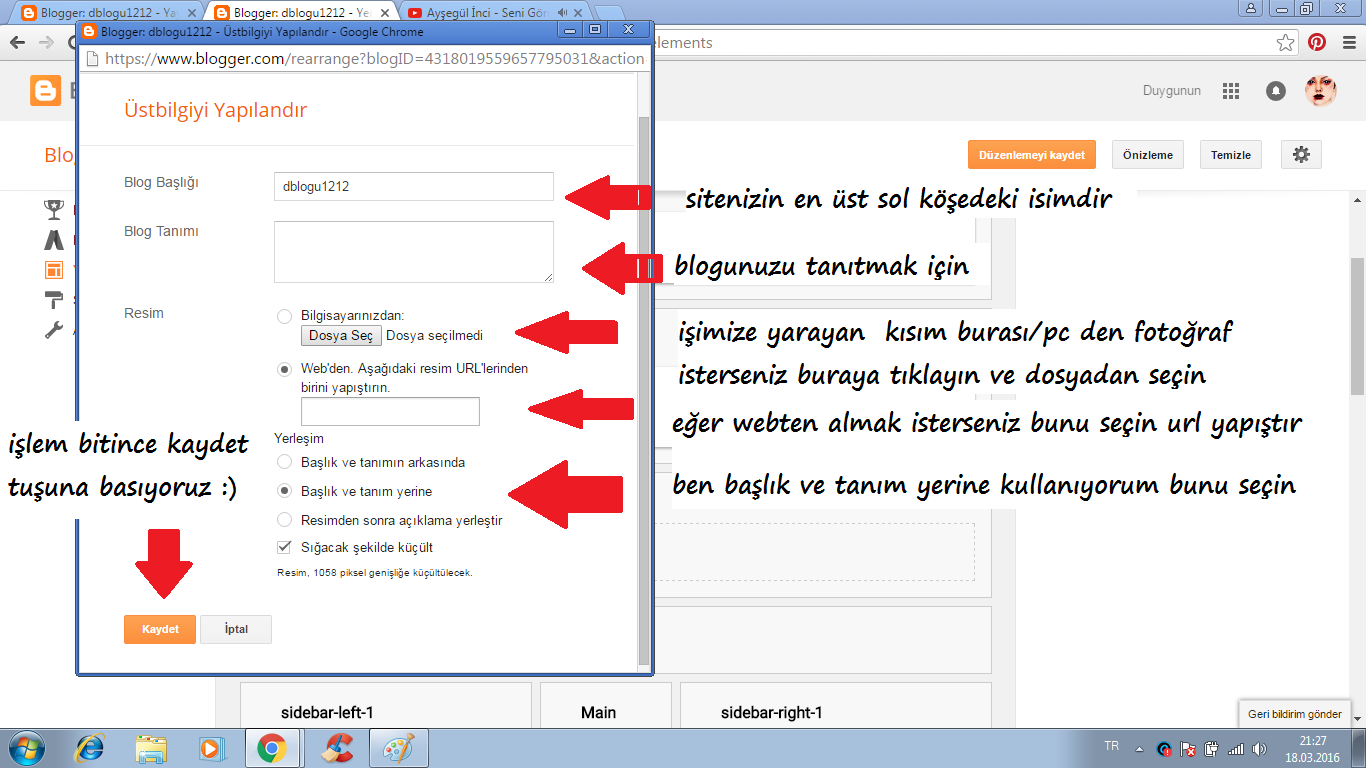
Task: Open the notifications bell icon
Action: [x=1276, y=91]
